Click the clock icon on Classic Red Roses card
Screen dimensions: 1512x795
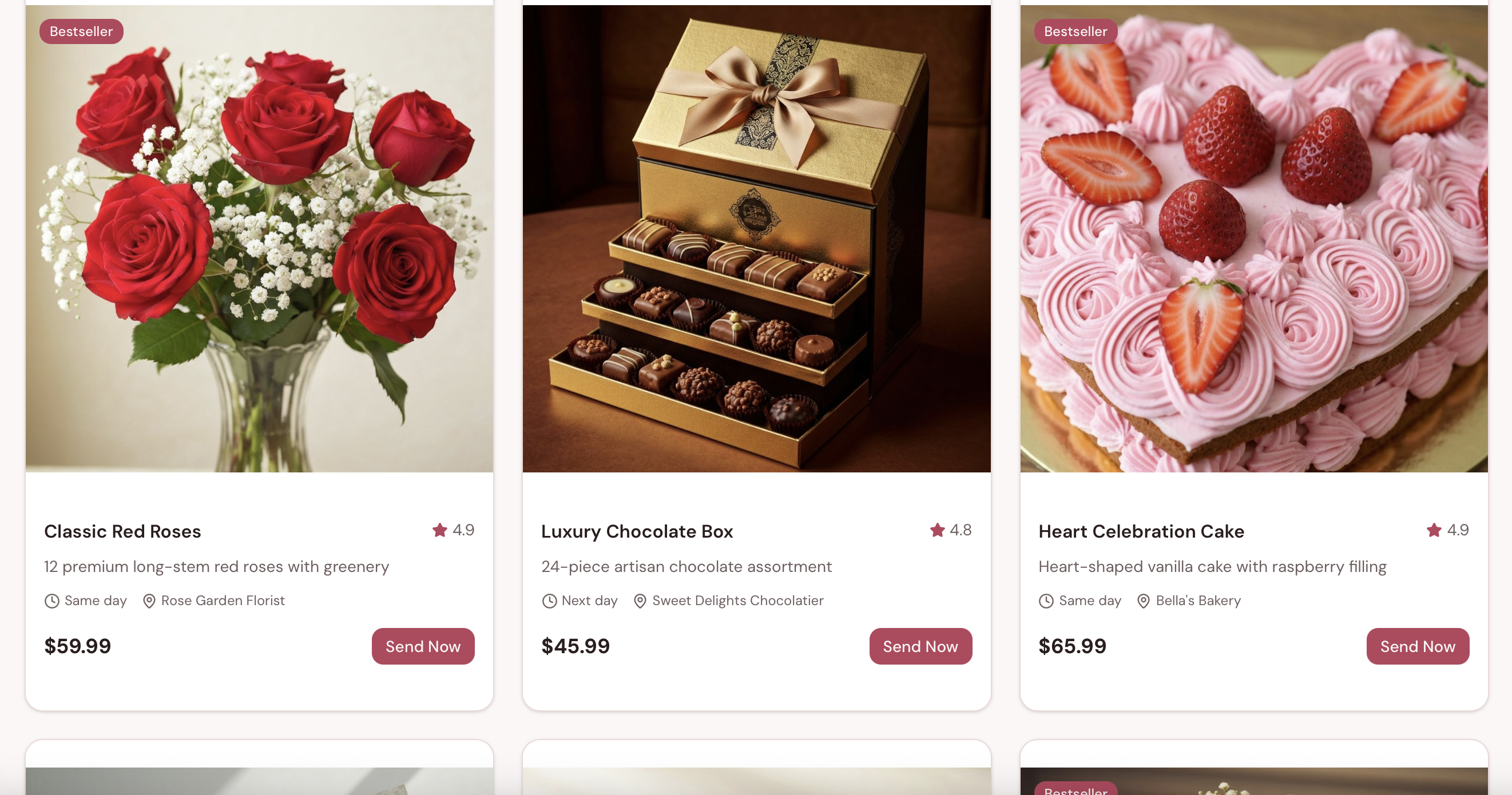click(52, 601)
